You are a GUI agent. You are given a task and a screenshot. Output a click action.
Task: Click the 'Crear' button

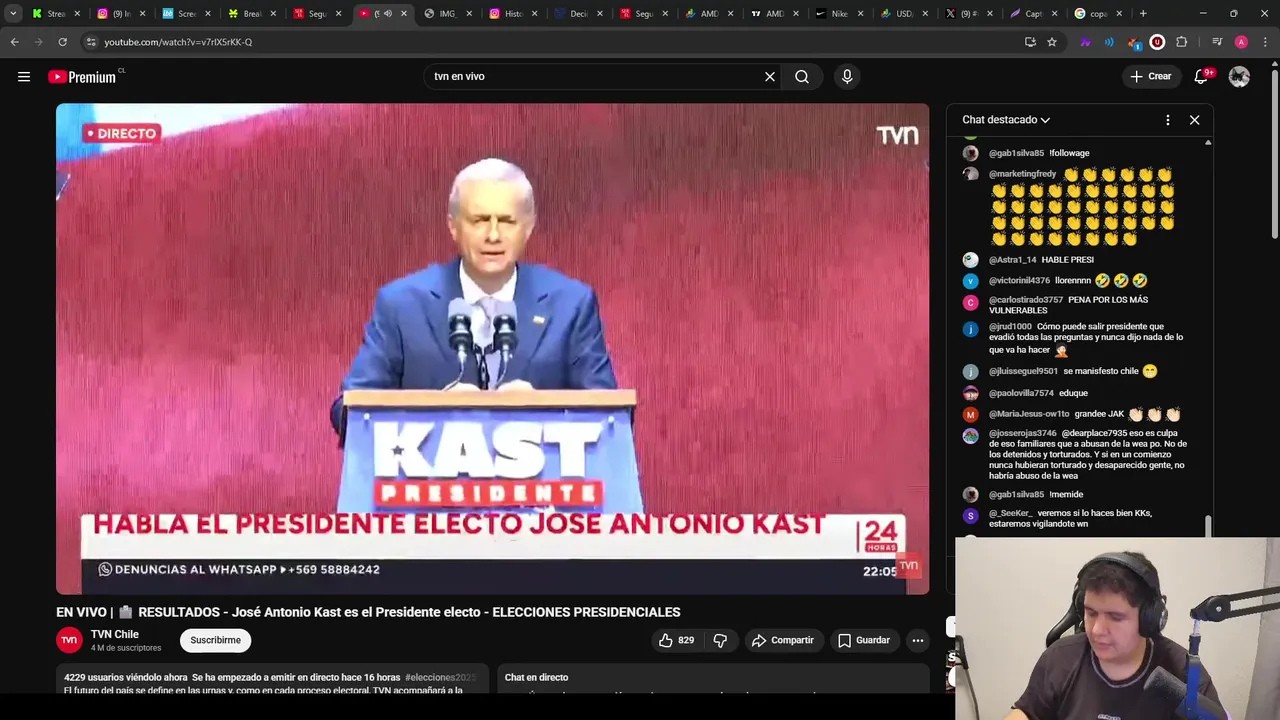point(1151,76)
